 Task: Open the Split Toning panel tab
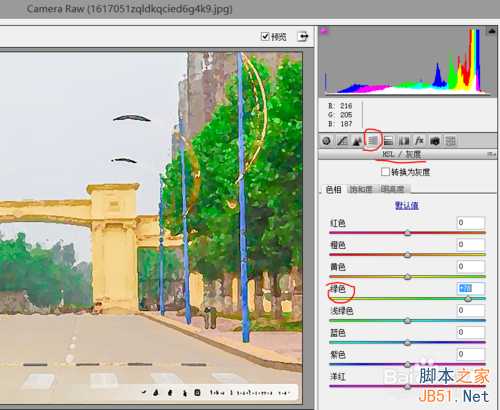[388, 141]
